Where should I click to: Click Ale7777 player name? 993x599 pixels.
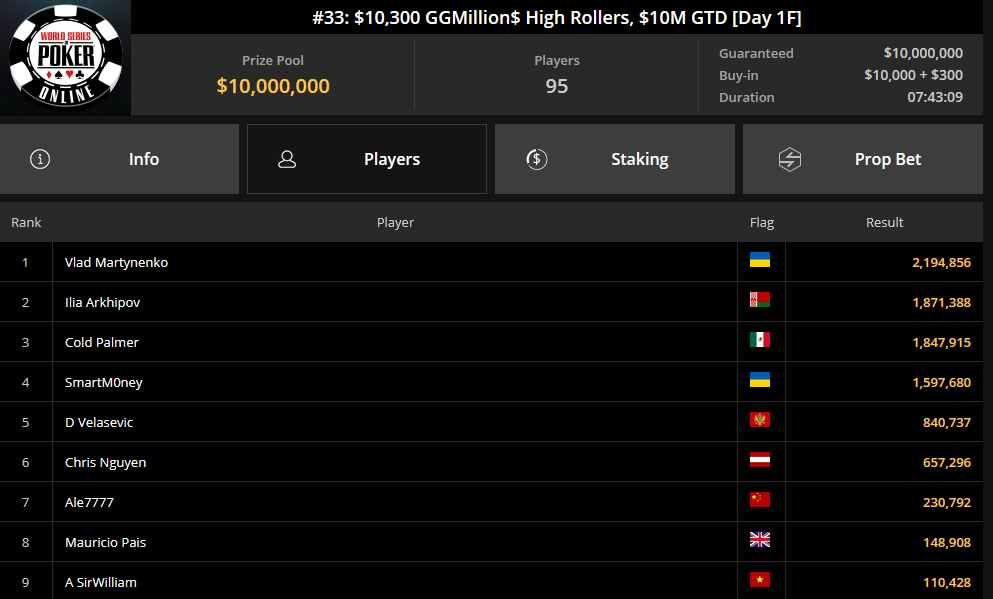(x=89, y=502)
